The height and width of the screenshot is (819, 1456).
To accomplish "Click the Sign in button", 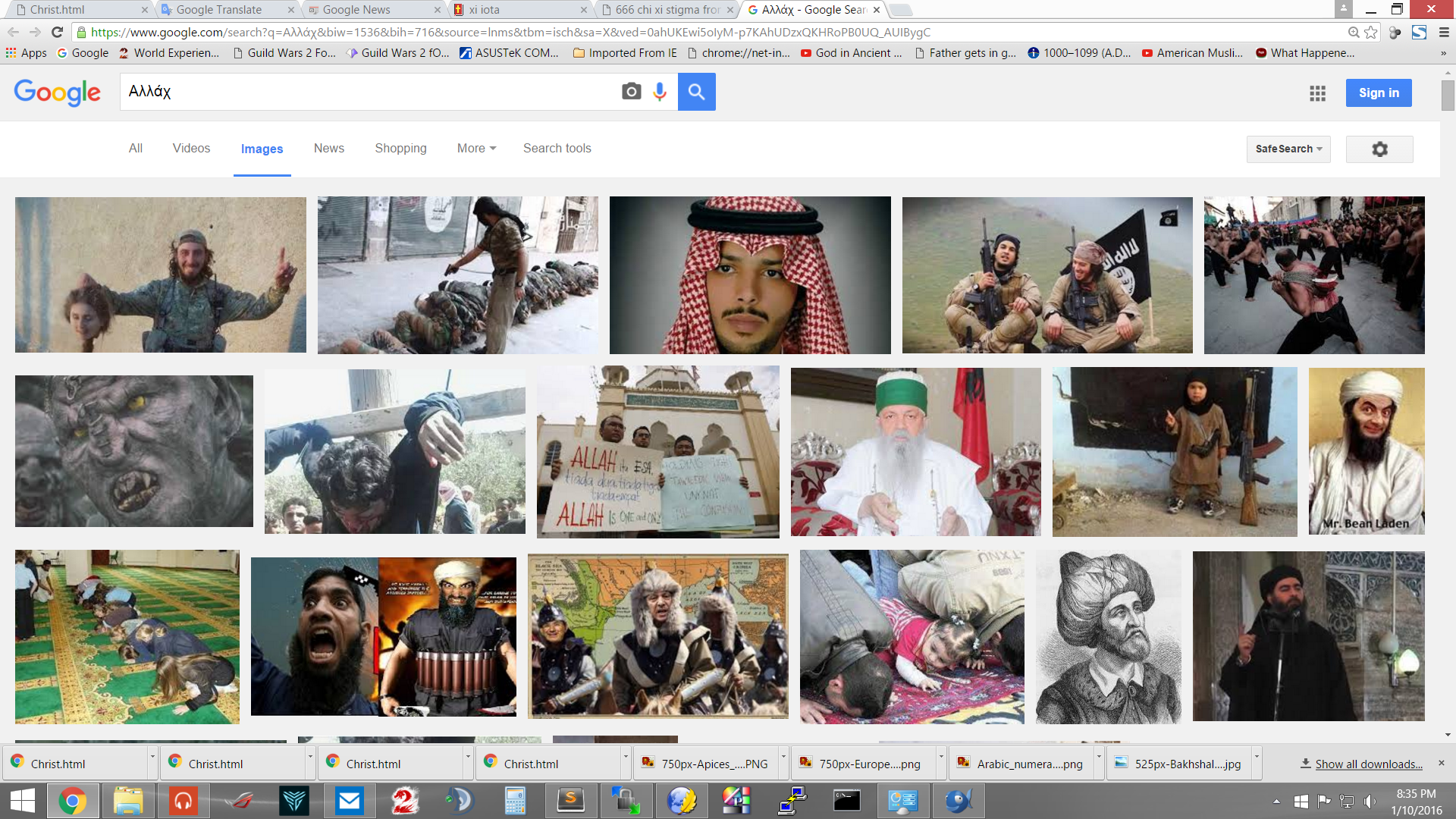I will [1378, 93].
